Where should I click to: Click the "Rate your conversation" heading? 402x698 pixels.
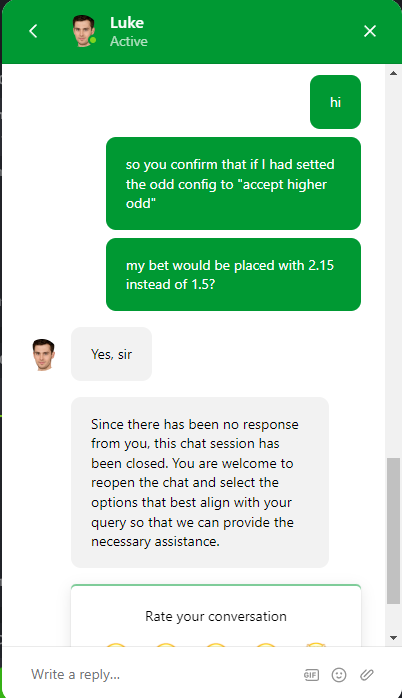click(216, 616)
